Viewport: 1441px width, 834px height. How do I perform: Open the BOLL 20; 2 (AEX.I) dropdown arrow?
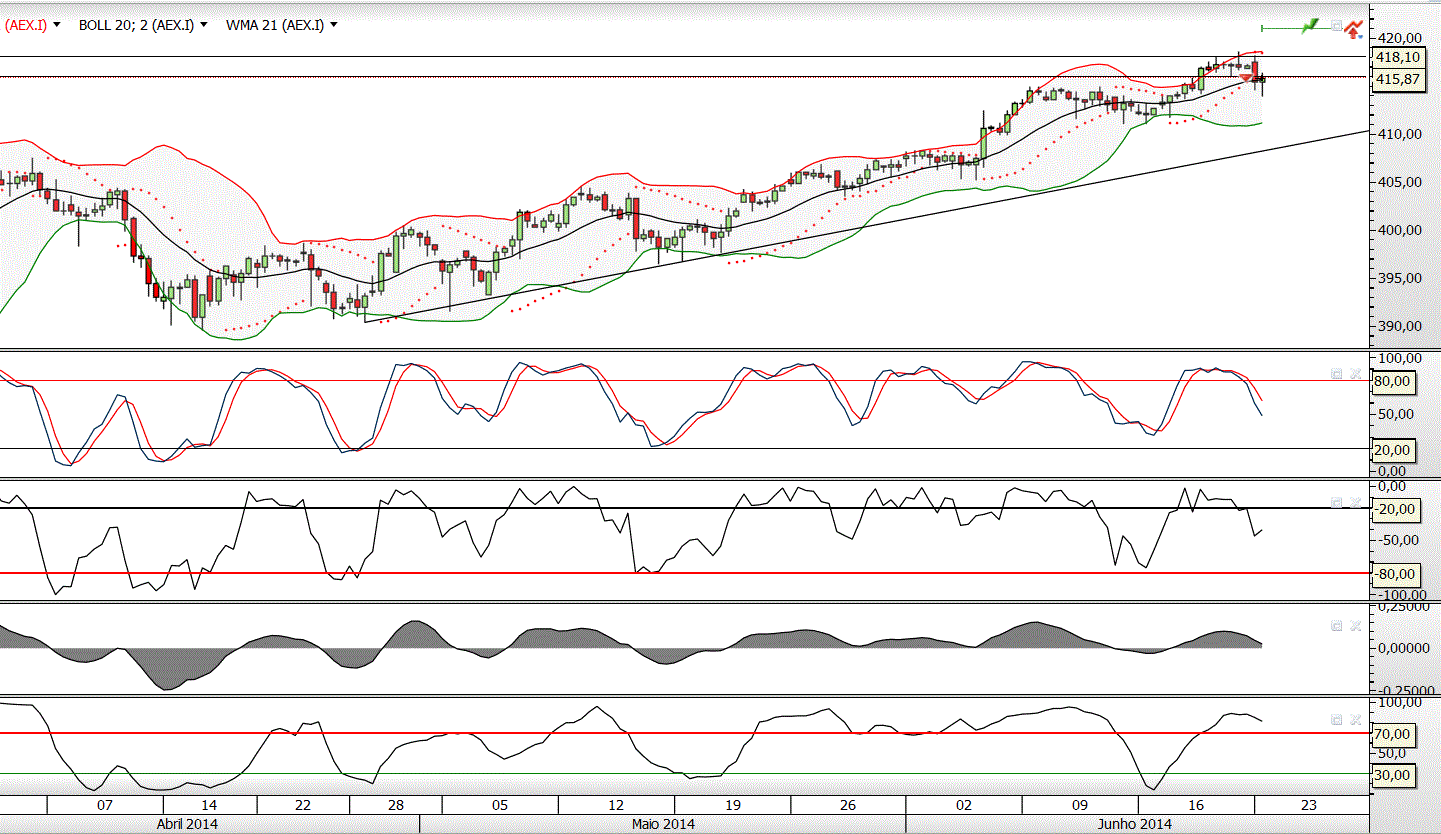coord(204,25)
